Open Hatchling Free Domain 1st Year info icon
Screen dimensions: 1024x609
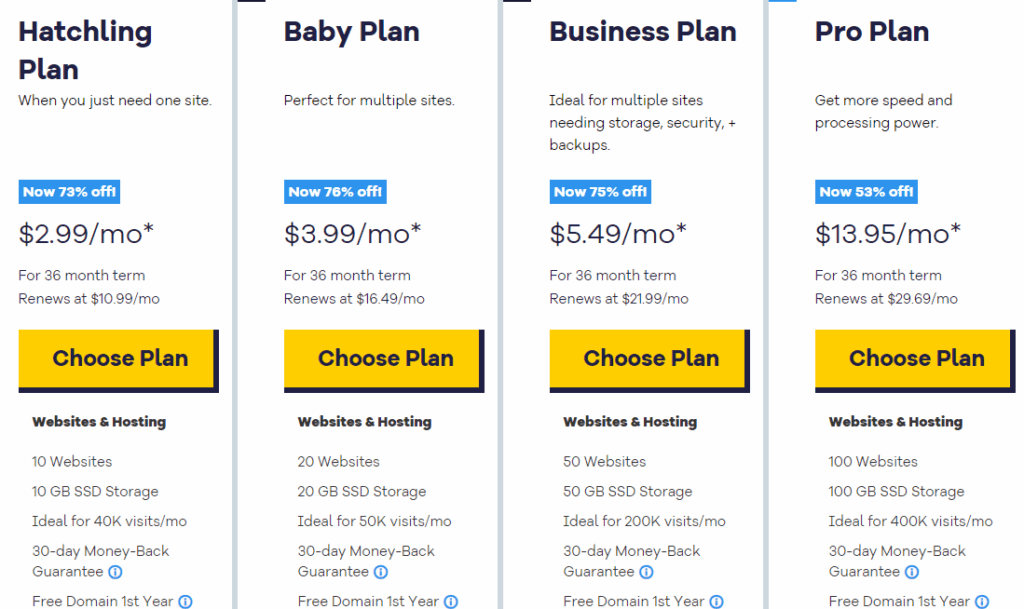[185, 602]
